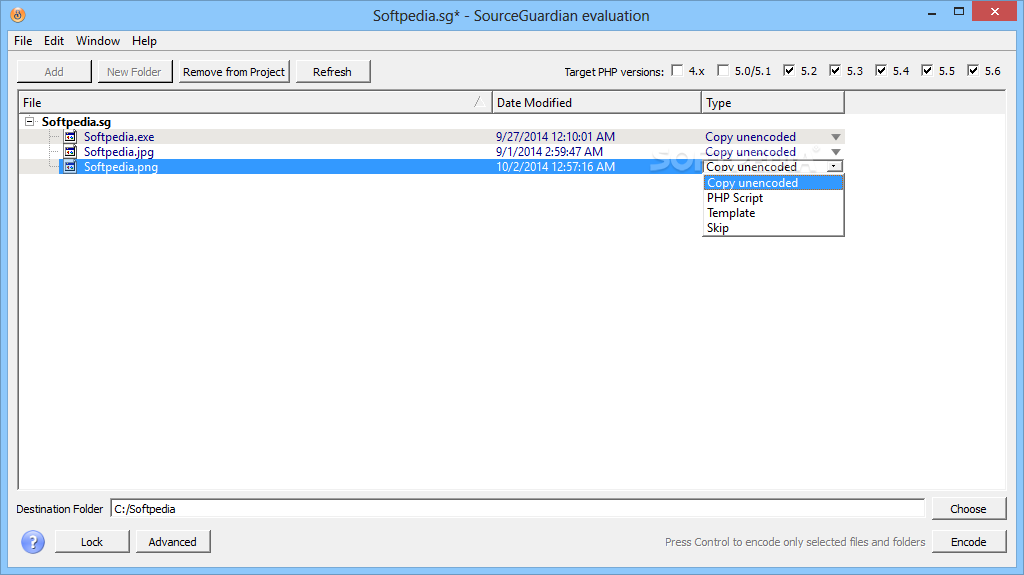Click the New Folder button

coord(135,72)
